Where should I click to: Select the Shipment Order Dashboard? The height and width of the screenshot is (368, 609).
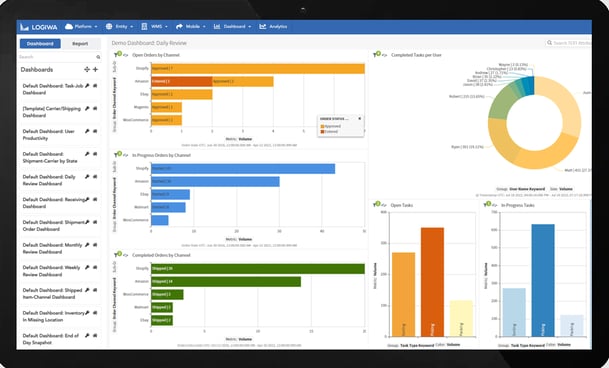point(54,225)
